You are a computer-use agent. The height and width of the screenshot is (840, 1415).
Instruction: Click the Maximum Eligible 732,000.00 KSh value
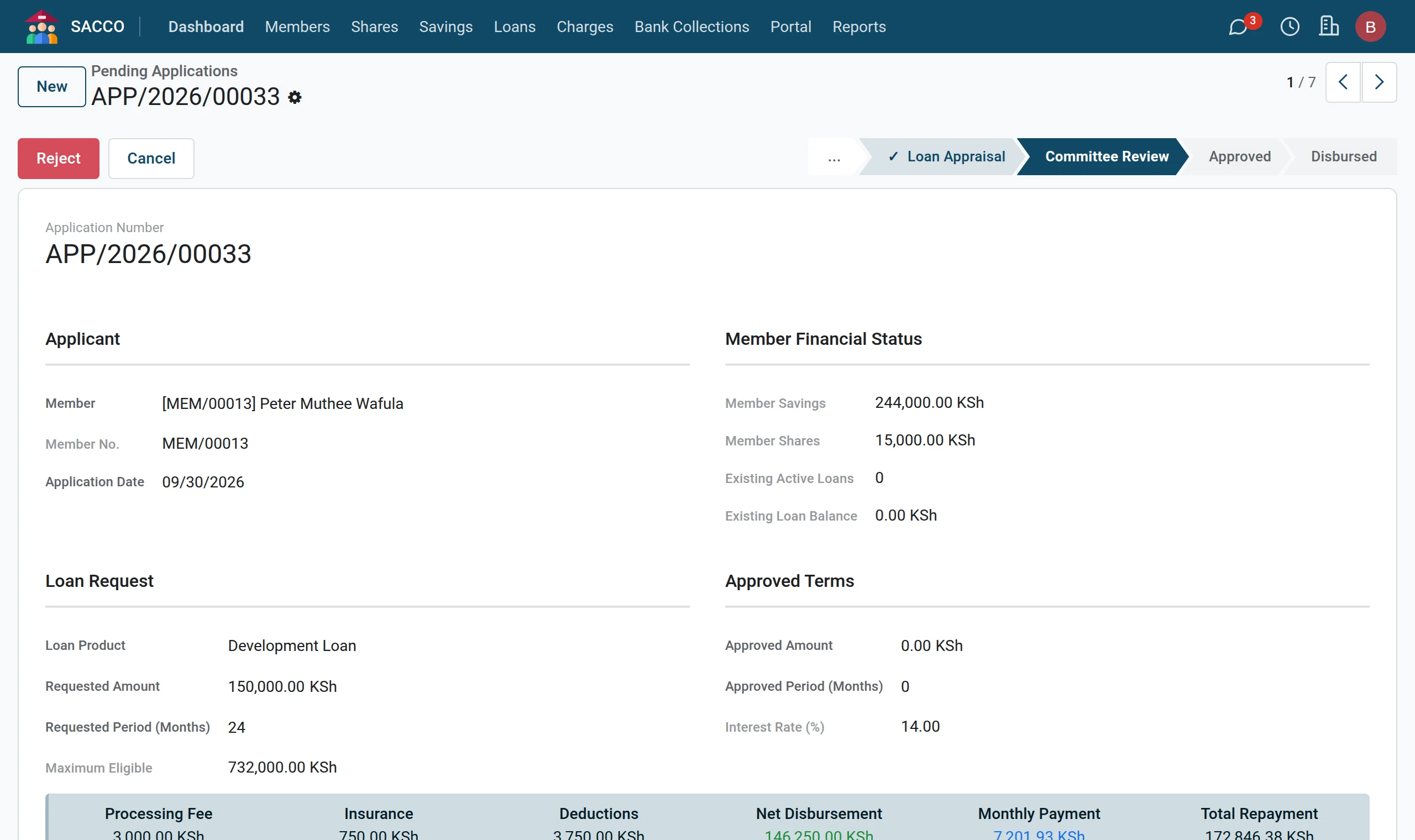(282, 768)
